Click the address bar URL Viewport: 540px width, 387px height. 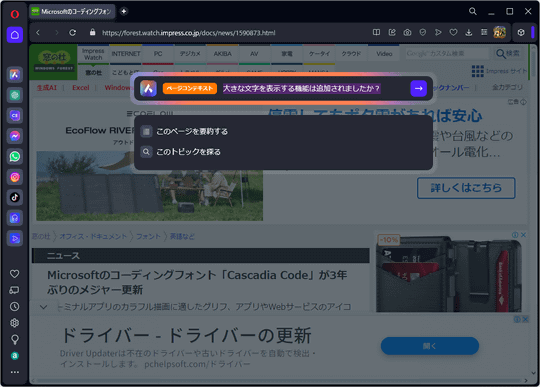tap(188, 33)
